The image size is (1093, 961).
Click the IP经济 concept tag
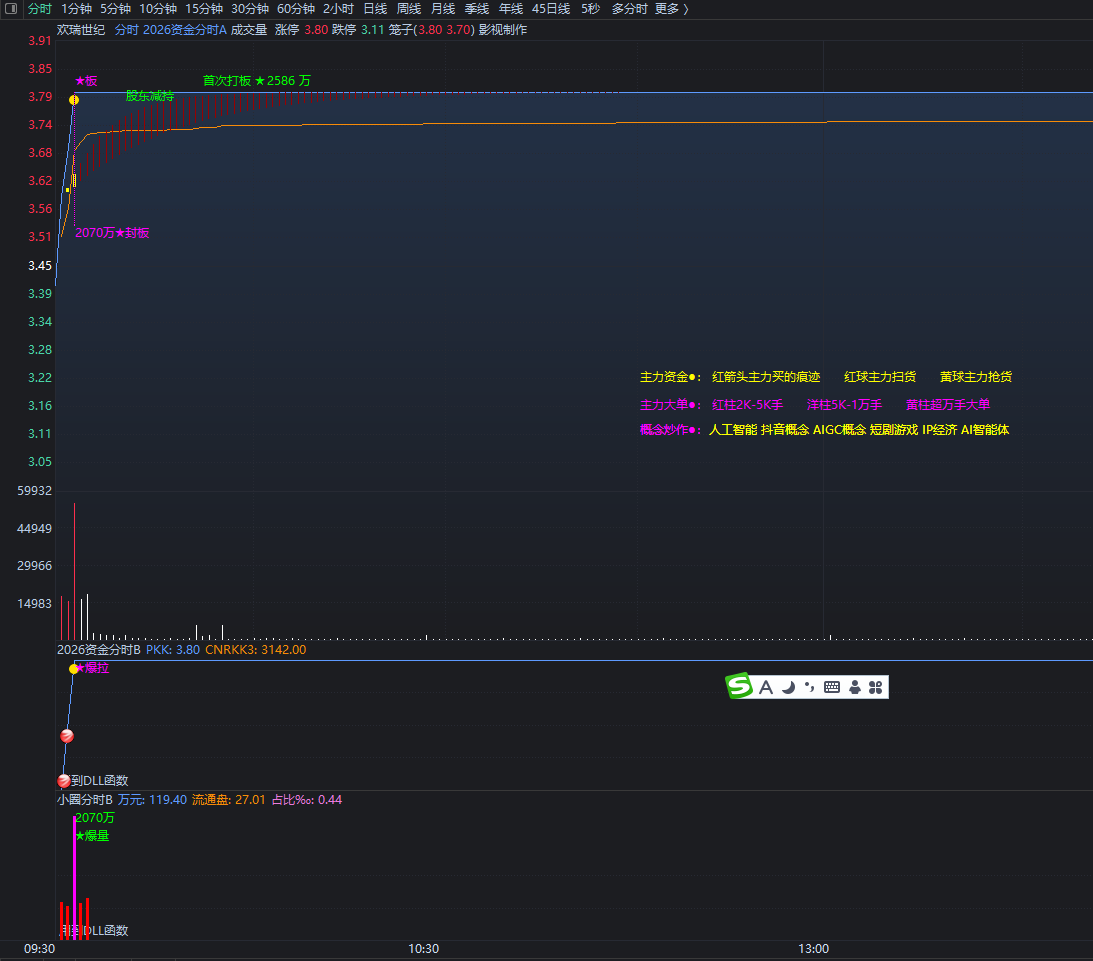click(x=940, y=430)
